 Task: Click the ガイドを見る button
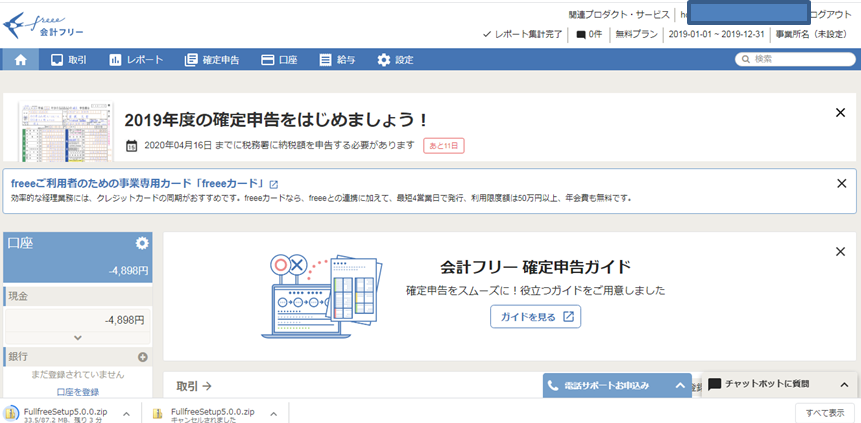535,317
